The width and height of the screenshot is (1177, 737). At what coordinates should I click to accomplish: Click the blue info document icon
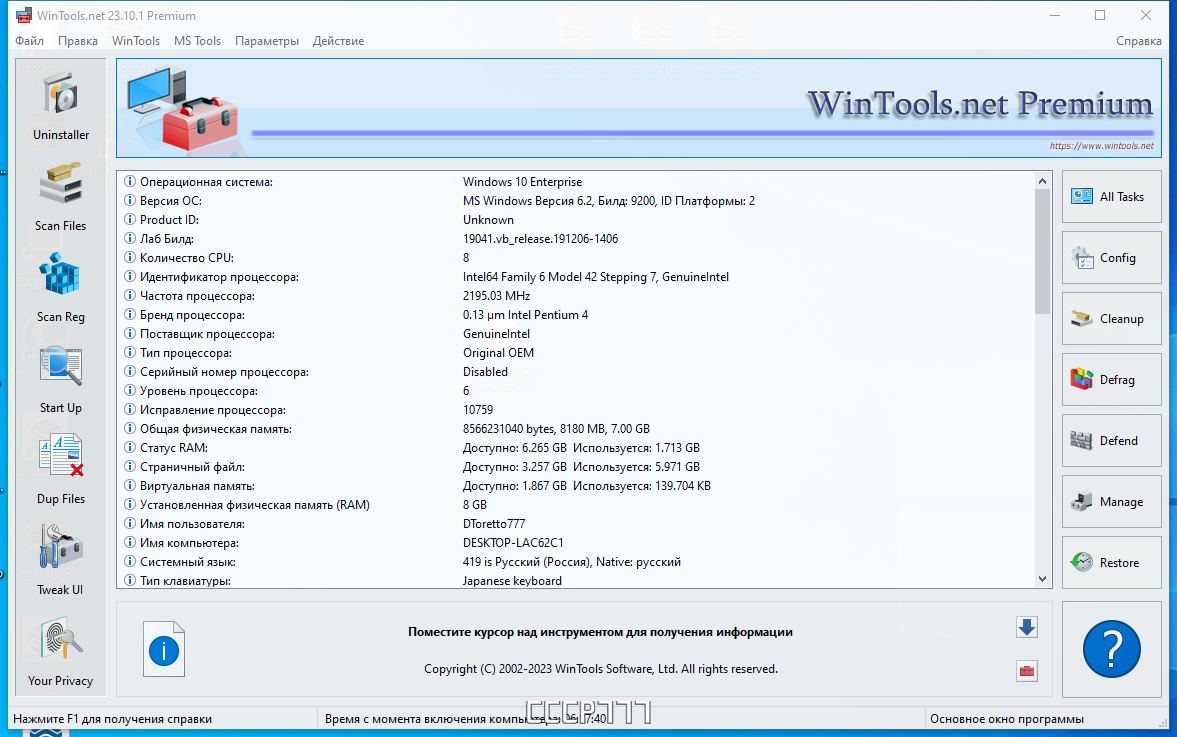(x=164, y=649)
